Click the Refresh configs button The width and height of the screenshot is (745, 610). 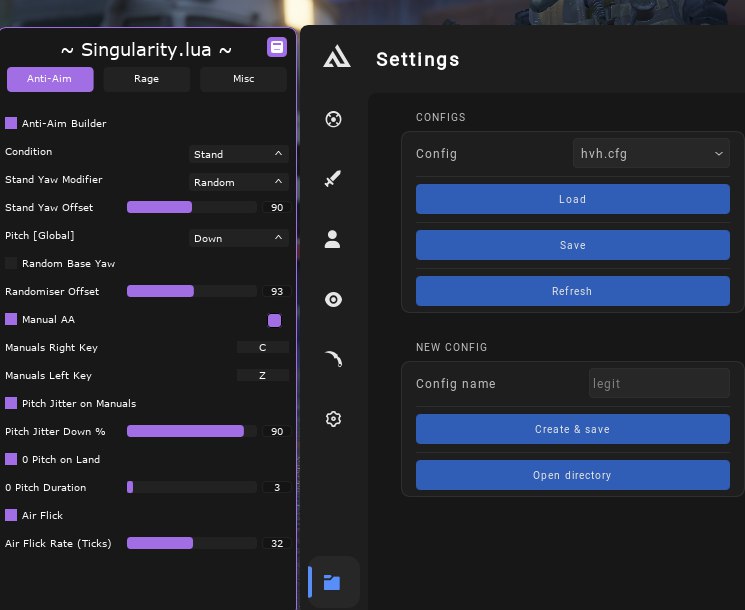click(x=573, y=291)
